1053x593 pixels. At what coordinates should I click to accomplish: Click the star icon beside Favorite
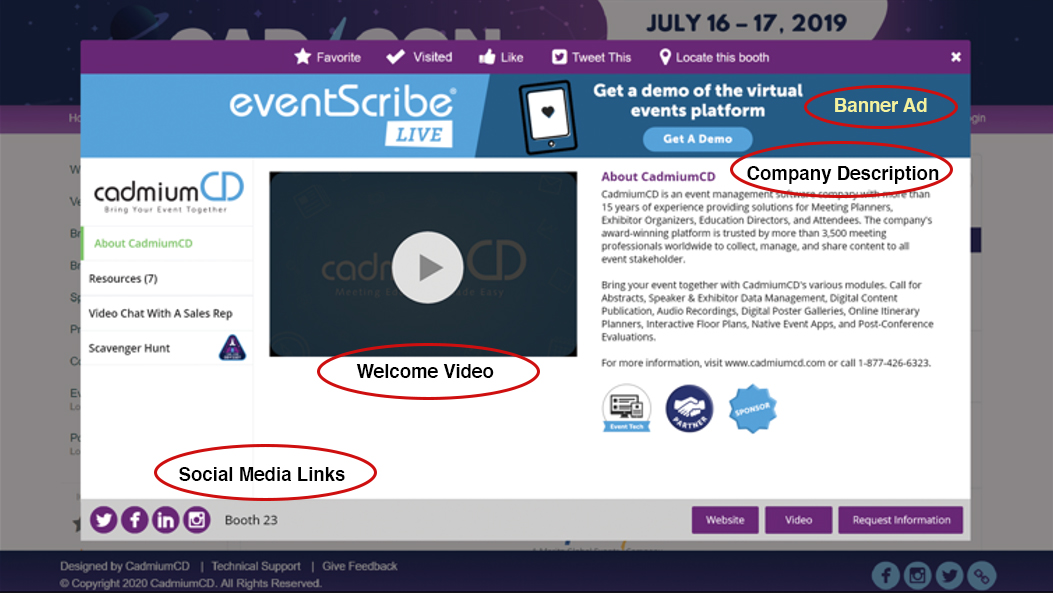pyautogui.click(x=303, y=56)
